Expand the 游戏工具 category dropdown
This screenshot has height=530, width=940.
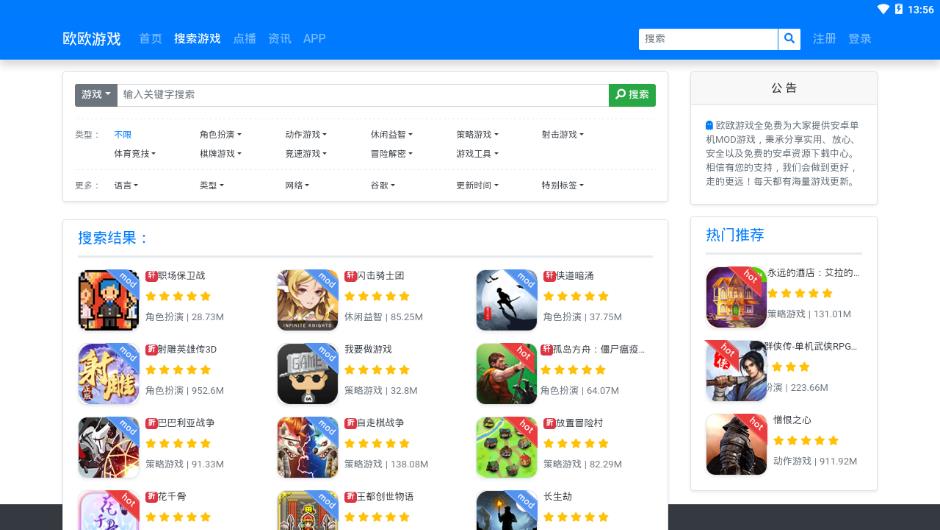pos(477,154)
